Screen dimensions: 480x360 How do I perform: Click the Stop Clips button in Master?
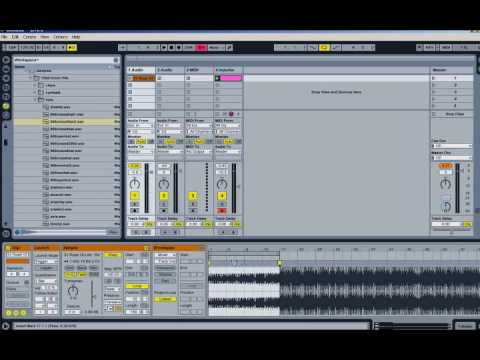point(455,114)
